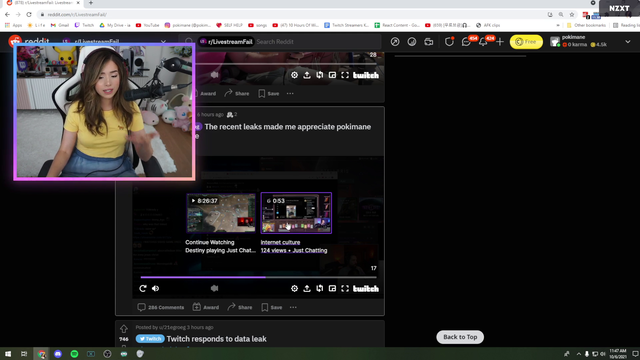Open title 'The recent leaks made me appreciate pokimane'
This screenshot has height=360, width=640.
pos(288,127)
